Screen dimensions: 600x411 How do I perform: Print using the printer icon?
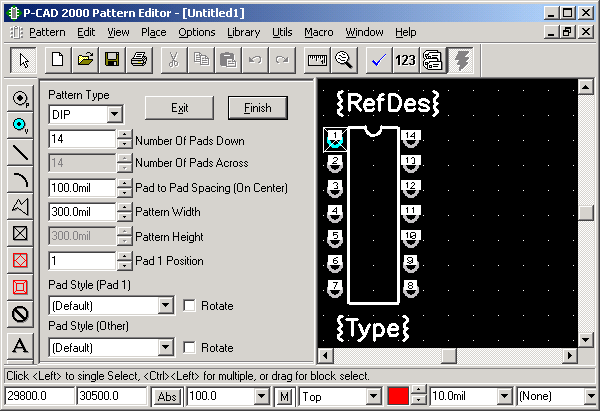point(139,60)
